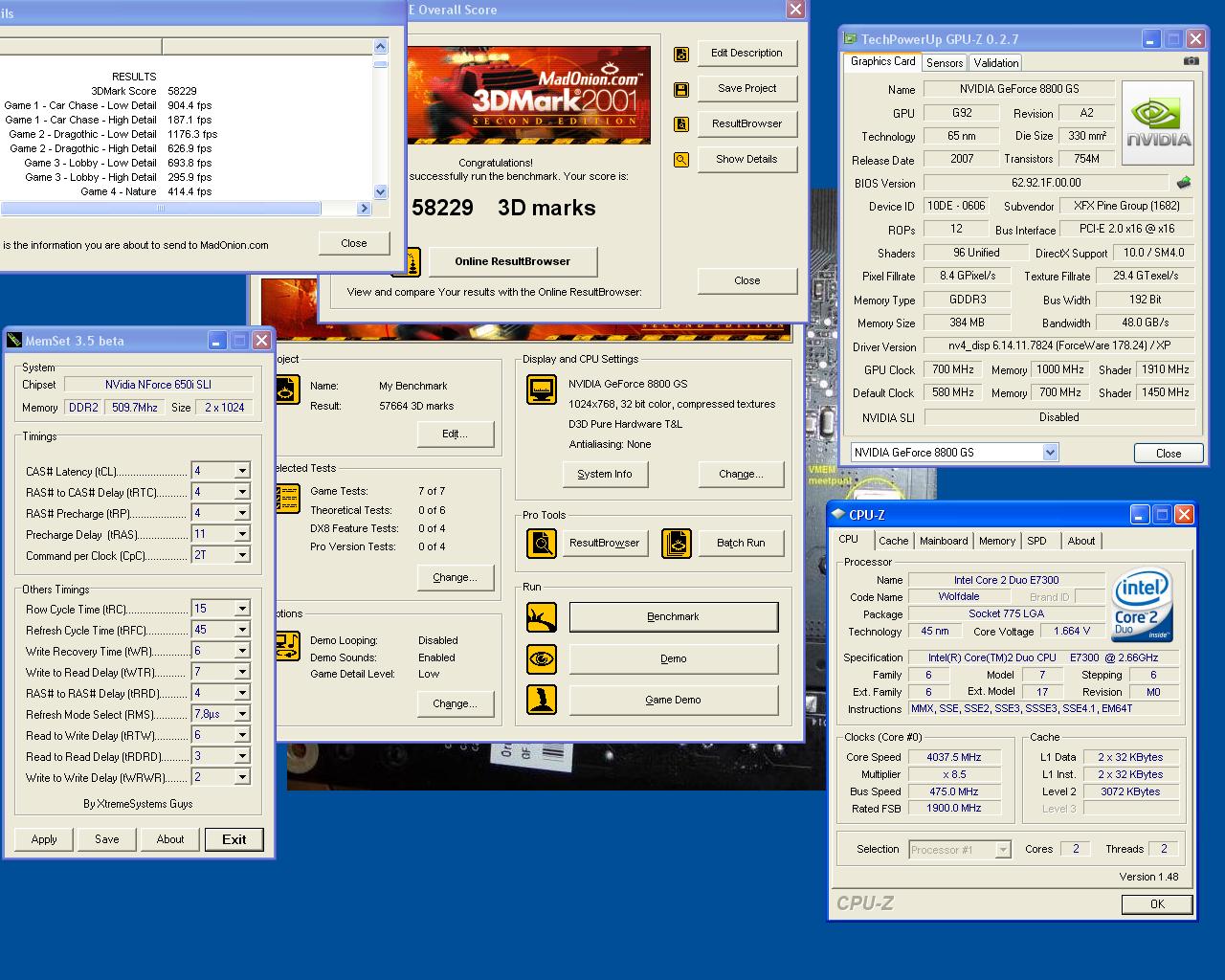Click the CPU-Z Core Speed value field
Image resolution: width=1225 pixels, height=980 pixels.
(x=954, y=757)
